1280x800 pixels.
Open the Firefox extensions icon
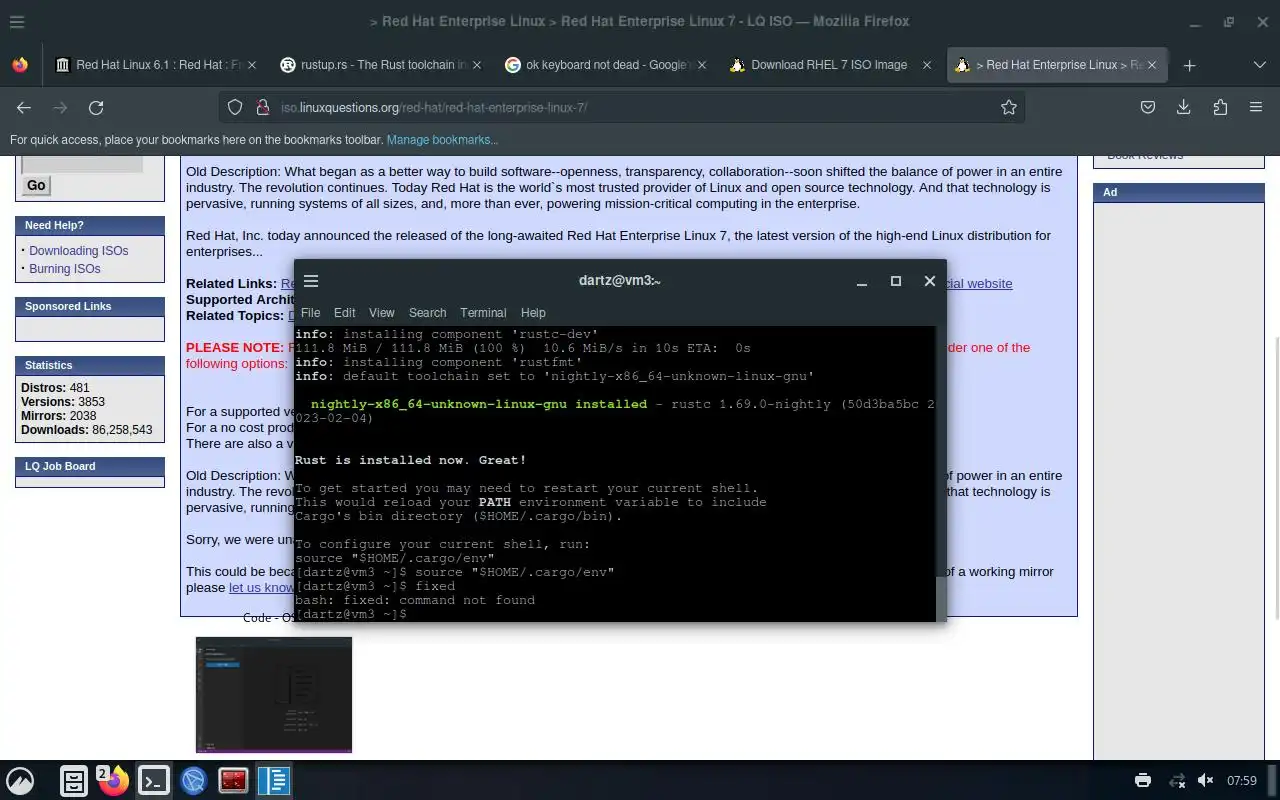point(1220,107)
